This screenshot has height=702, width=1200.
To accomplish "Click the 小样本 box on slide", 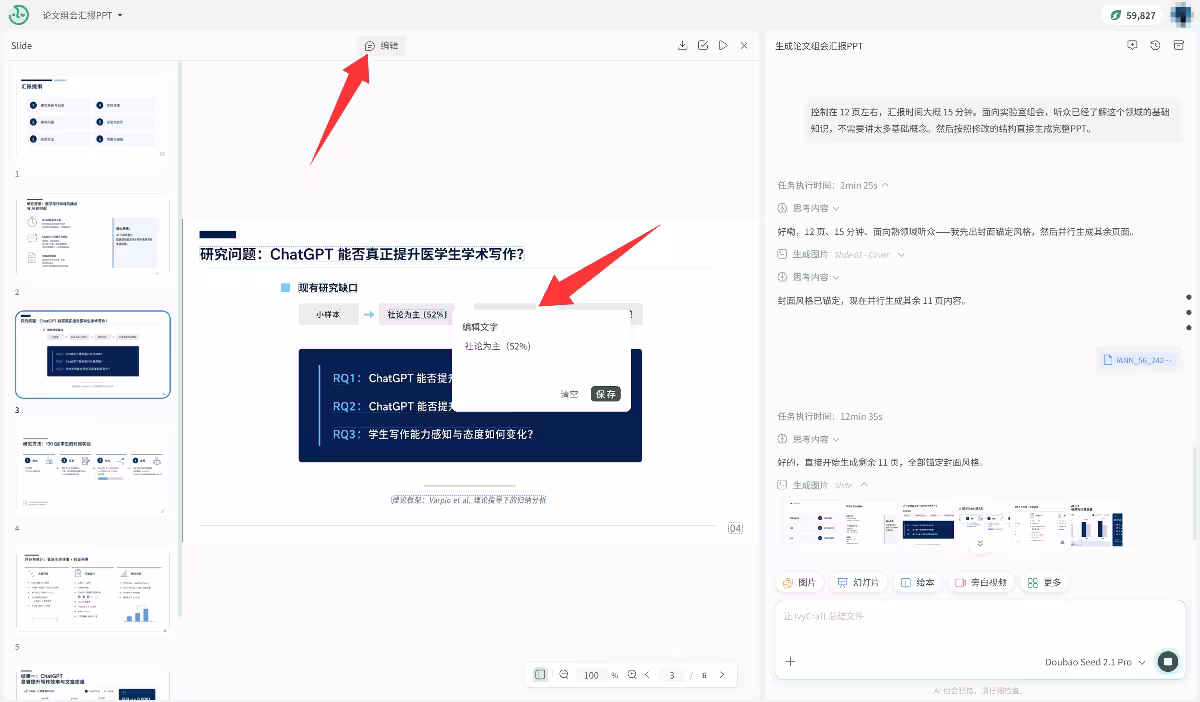I will [x=328, y=314].
